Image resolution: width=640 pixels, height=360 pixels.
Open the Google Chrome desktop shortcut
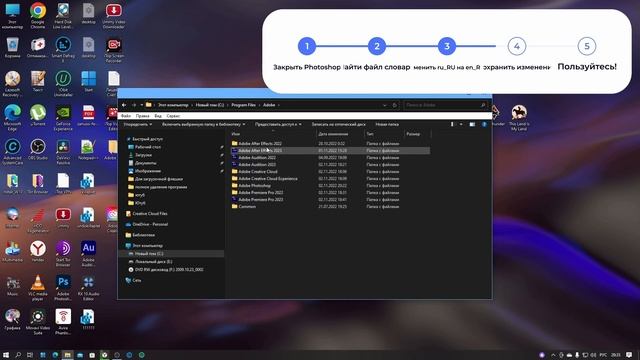coord(38,15)
